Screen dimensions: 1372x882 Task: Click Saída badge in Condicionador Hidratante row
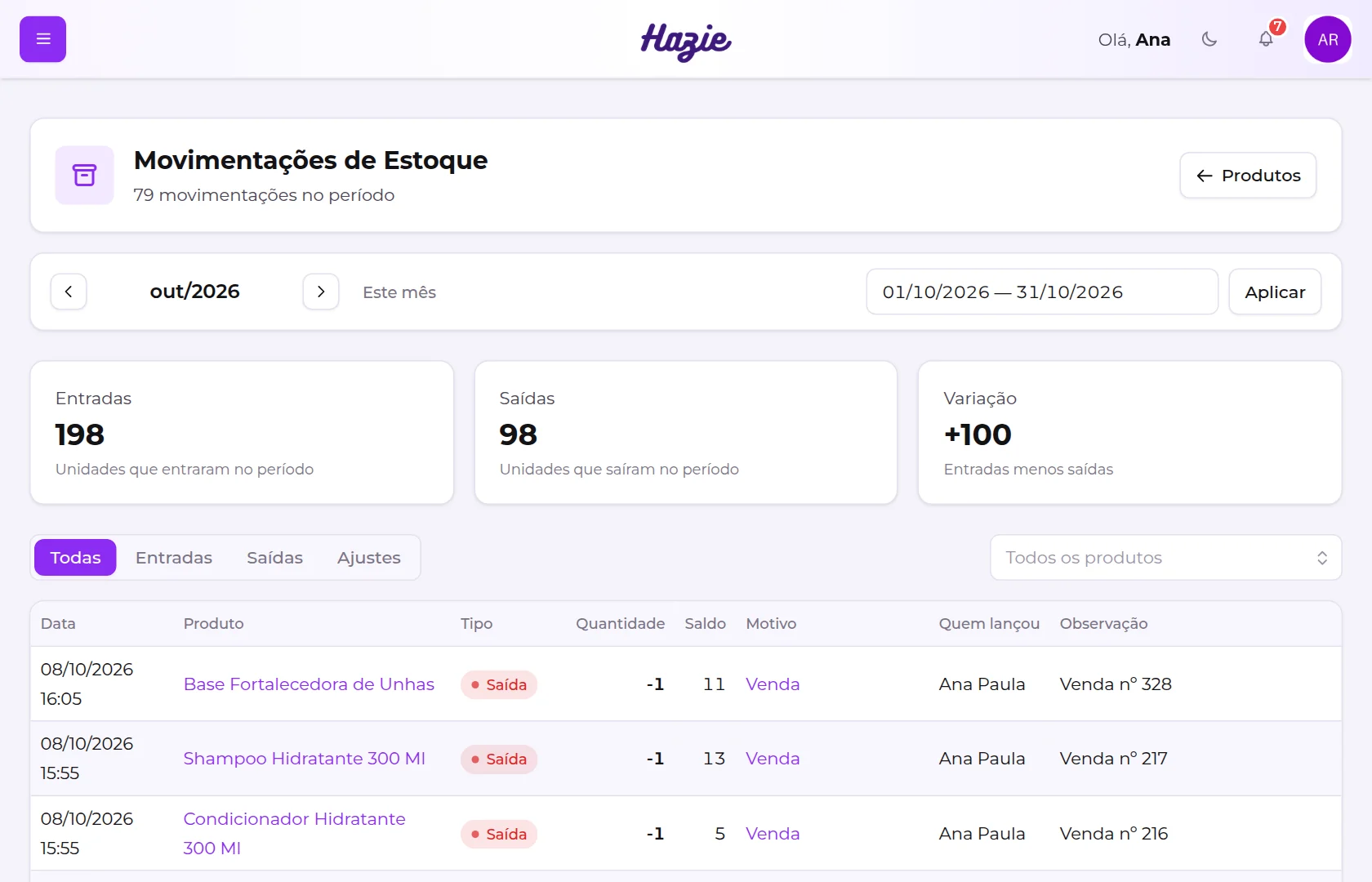(499, 834)
